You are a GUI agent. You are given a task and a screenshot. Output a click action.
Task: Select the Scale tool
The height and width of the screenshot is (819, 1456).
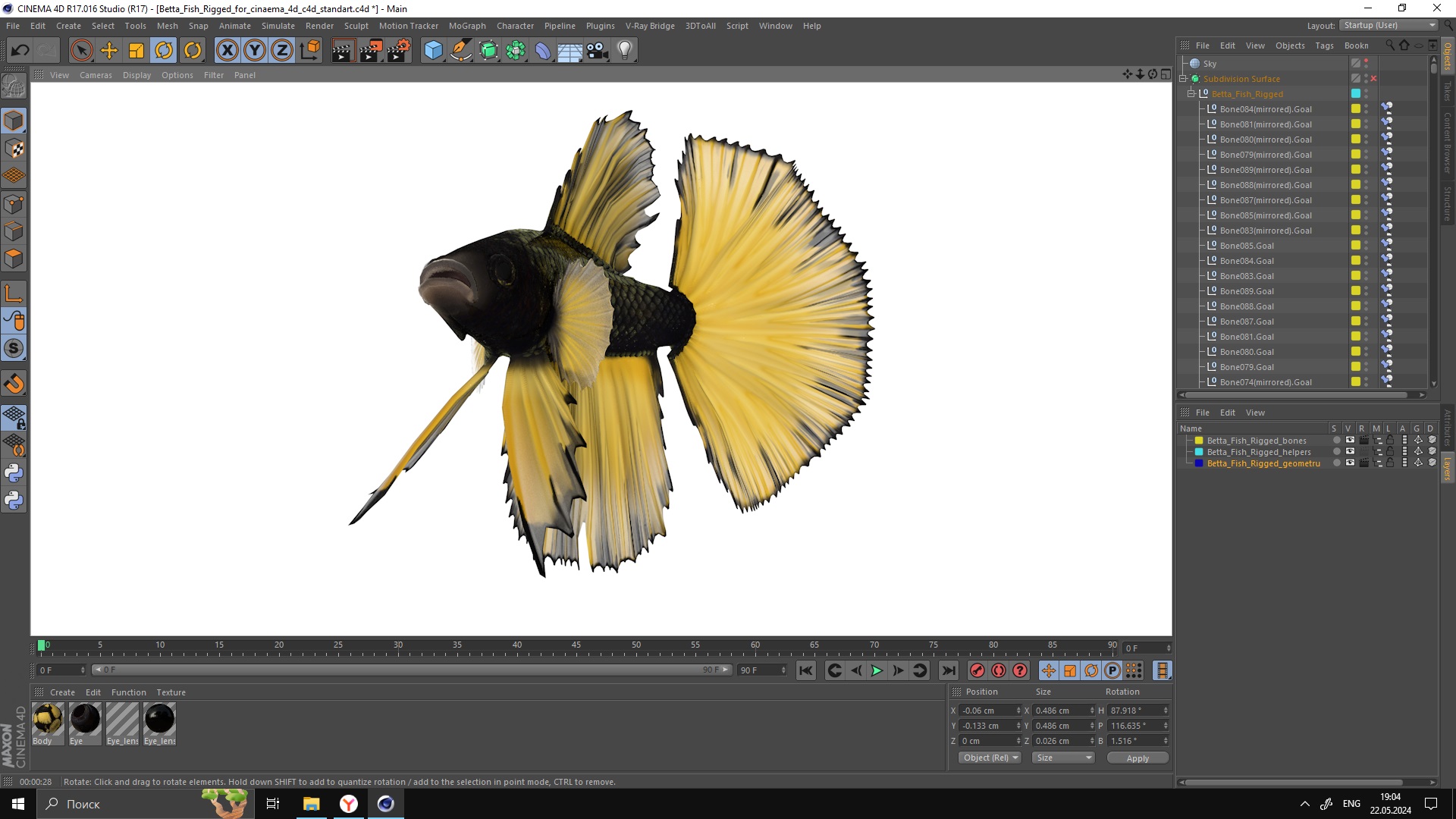136,51
